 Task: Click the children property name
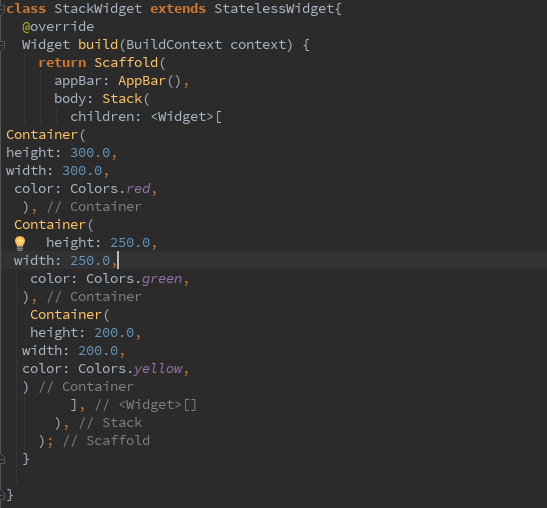coord(102,117)
